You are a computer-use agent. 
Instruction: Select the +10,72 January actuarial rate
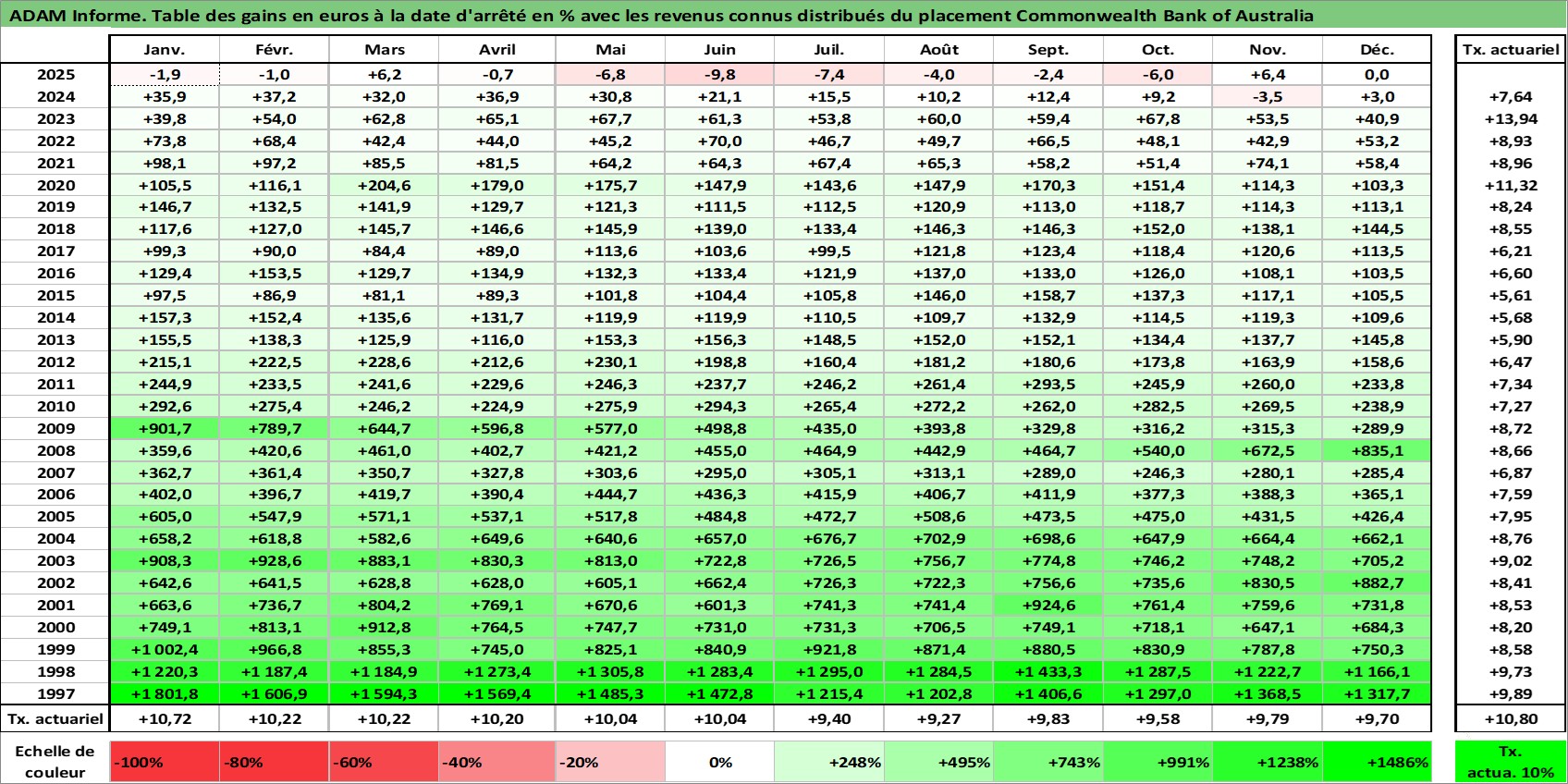tap(165, 718)
